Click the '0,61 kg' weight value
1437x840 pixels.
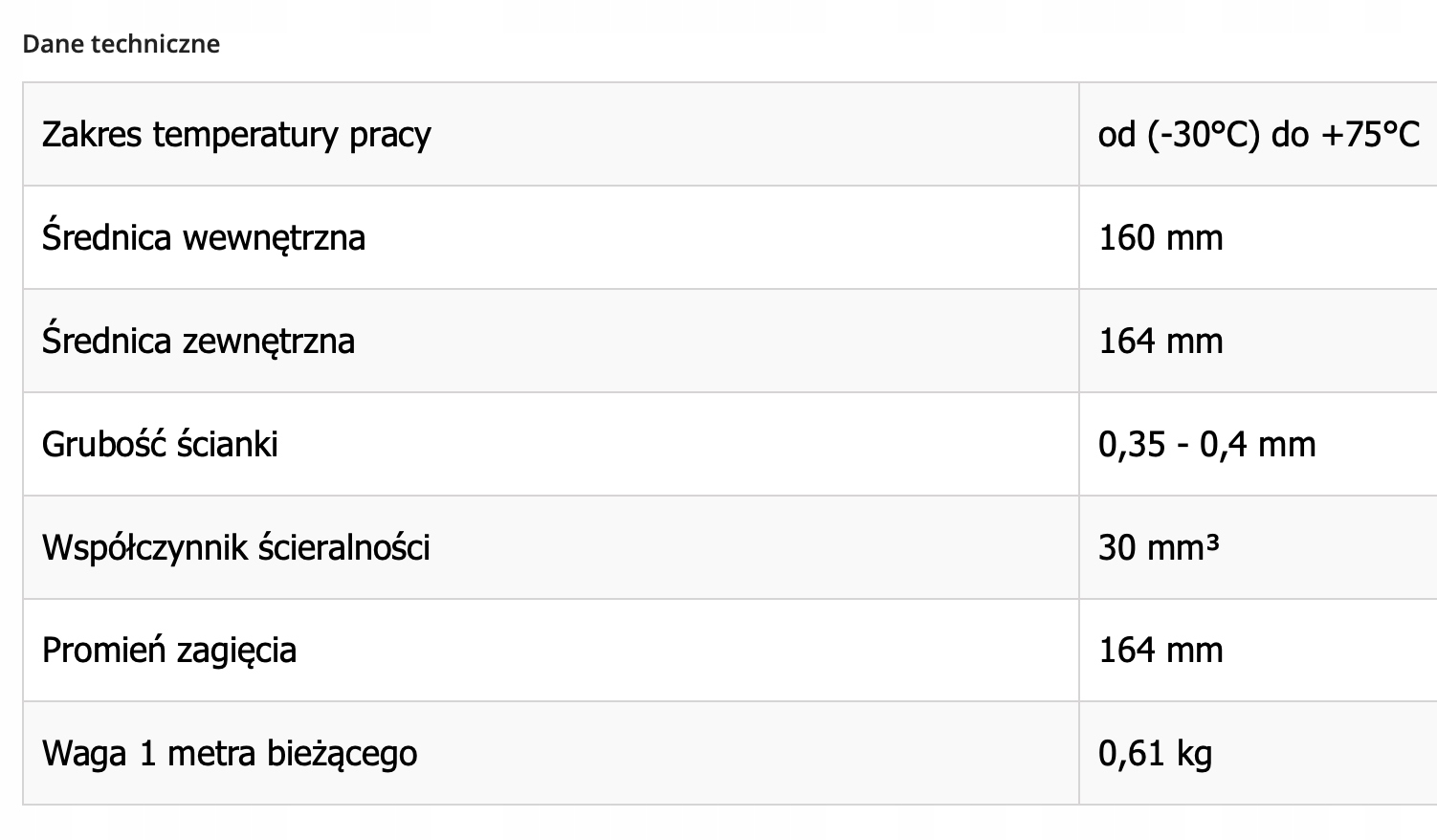click(x=1155, y=754)
